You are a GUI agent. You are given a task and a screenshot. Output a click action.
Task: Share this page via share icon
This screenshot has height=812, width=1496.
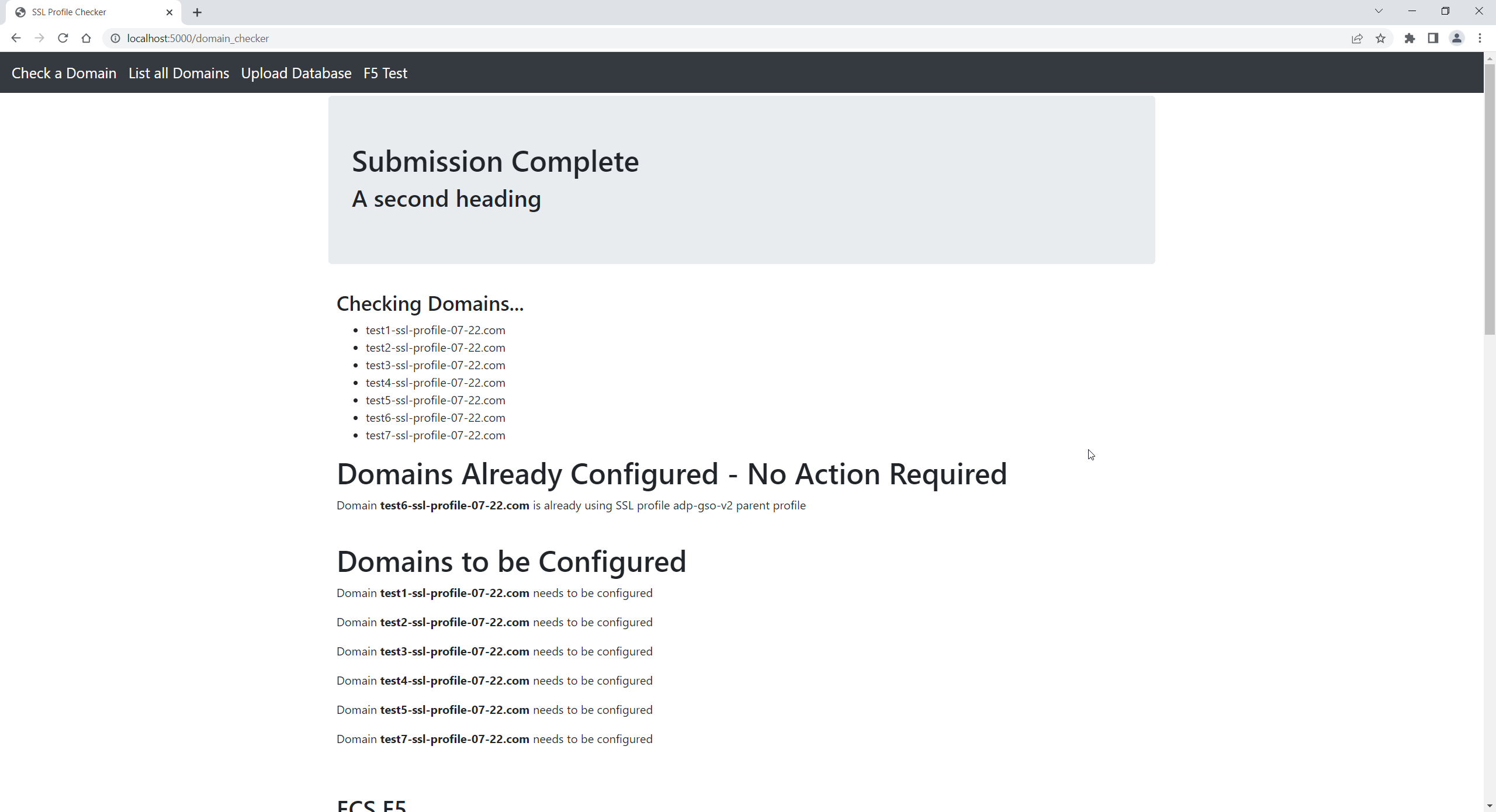(x=1357, y=38)
